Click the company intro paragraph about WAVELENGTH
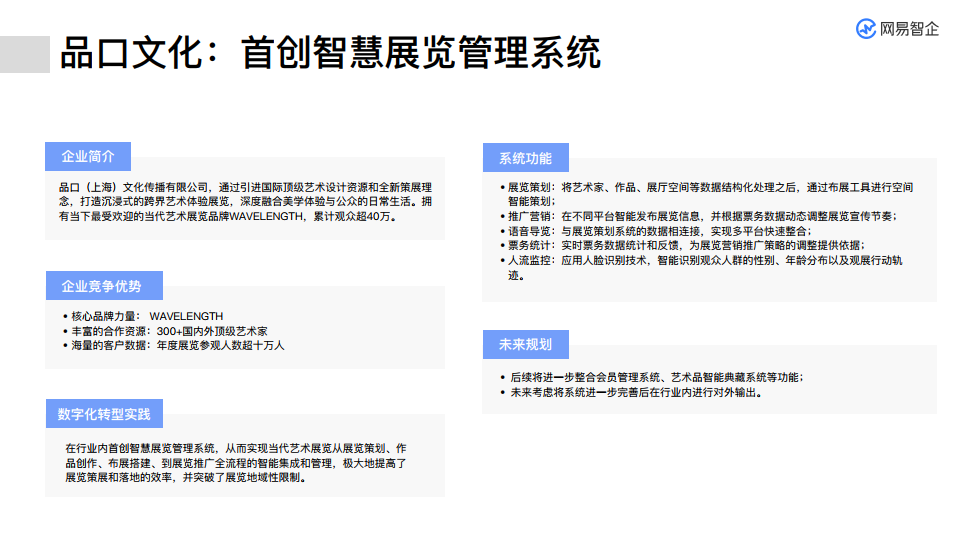This screenshot has width=960, height=540. 245,201
